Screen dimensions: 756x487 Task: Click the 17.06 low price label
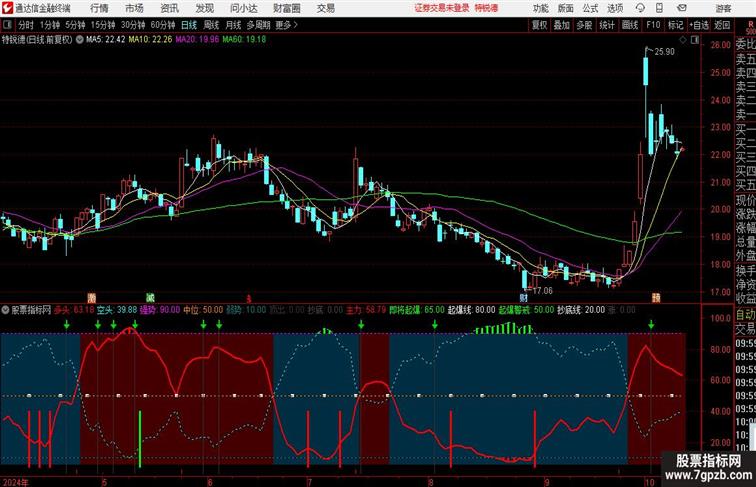[x=542, y=291]
